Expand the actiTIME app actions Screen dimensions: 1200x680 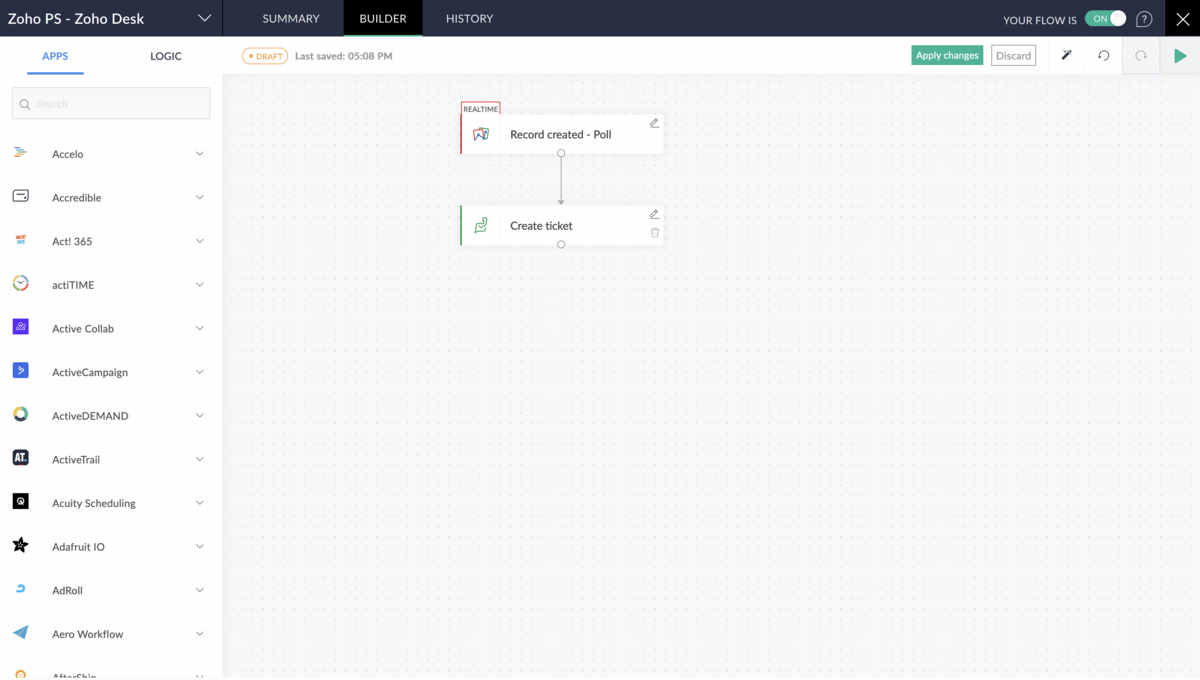point(200,285)
